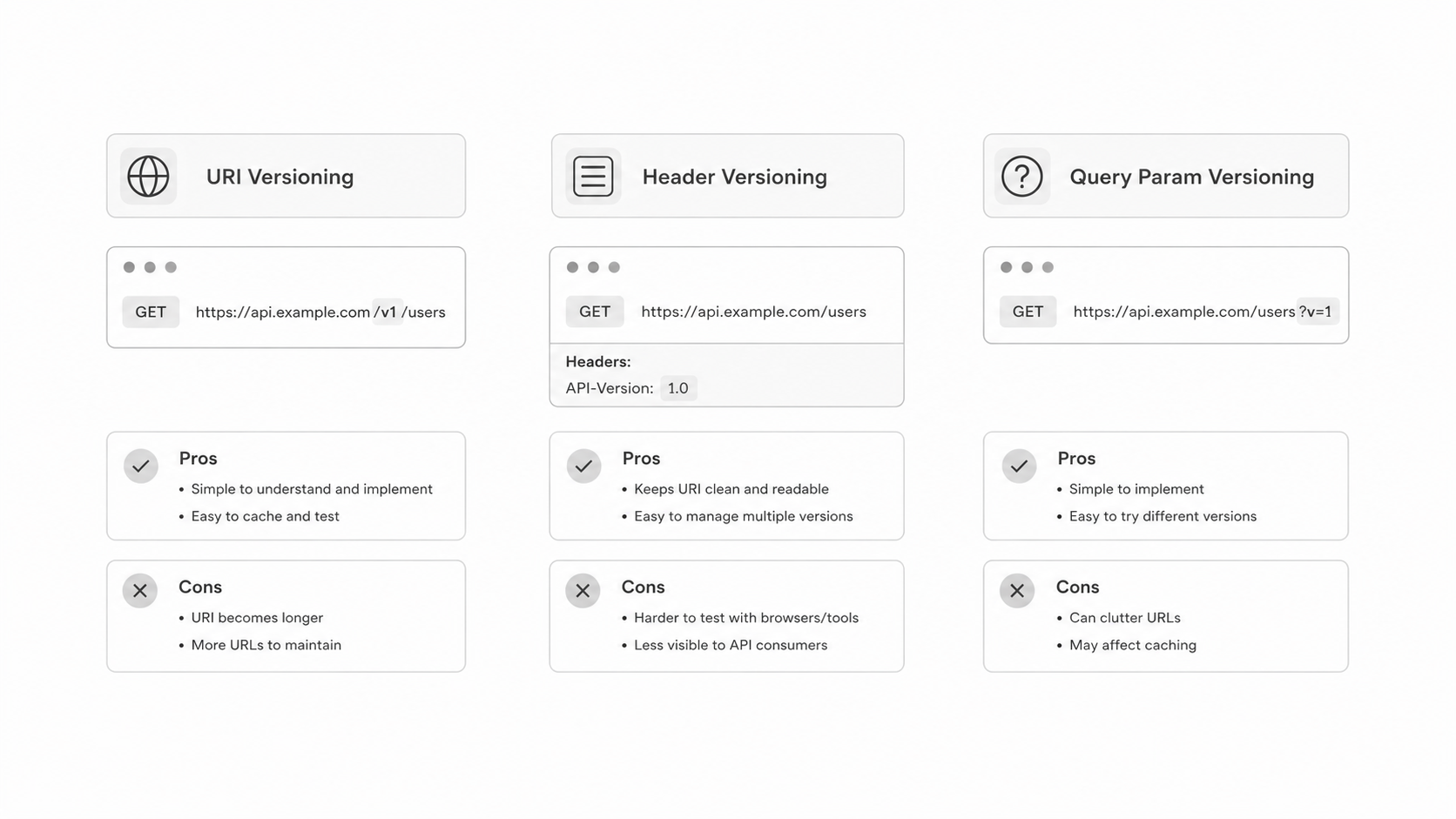The image size is (1456, 819).
Task: Click the globe icon beside URI Versioning
Action: pyautogui.click(x=148, y=176)
